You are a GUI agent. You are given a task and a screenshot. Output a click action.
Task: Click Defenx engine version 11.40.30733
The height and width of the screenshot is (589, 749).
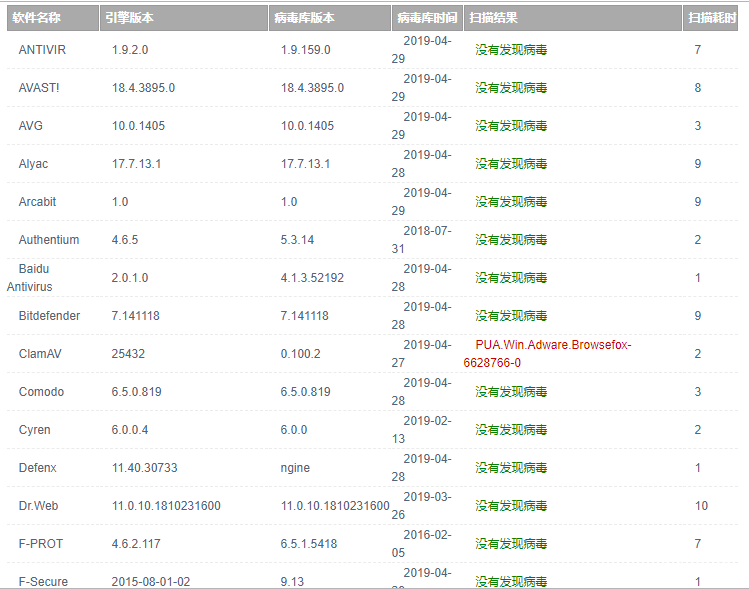point(145,468)
